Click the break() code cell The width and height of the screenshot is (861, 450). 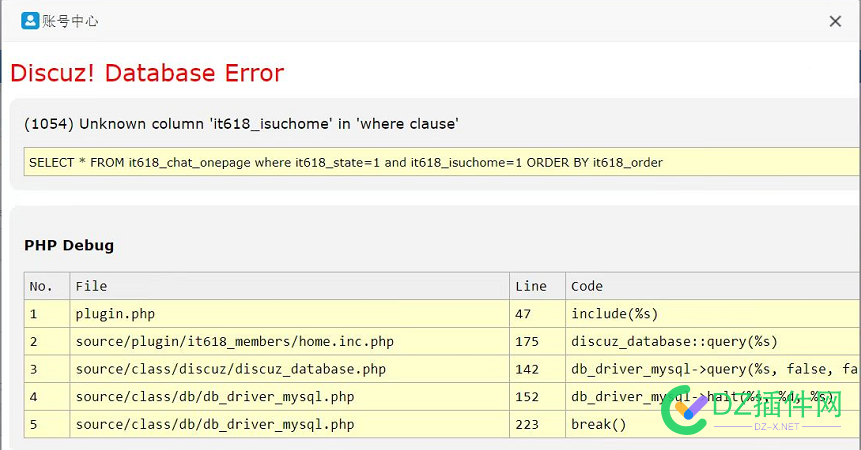pyautogui.click(x=598, y=424)
